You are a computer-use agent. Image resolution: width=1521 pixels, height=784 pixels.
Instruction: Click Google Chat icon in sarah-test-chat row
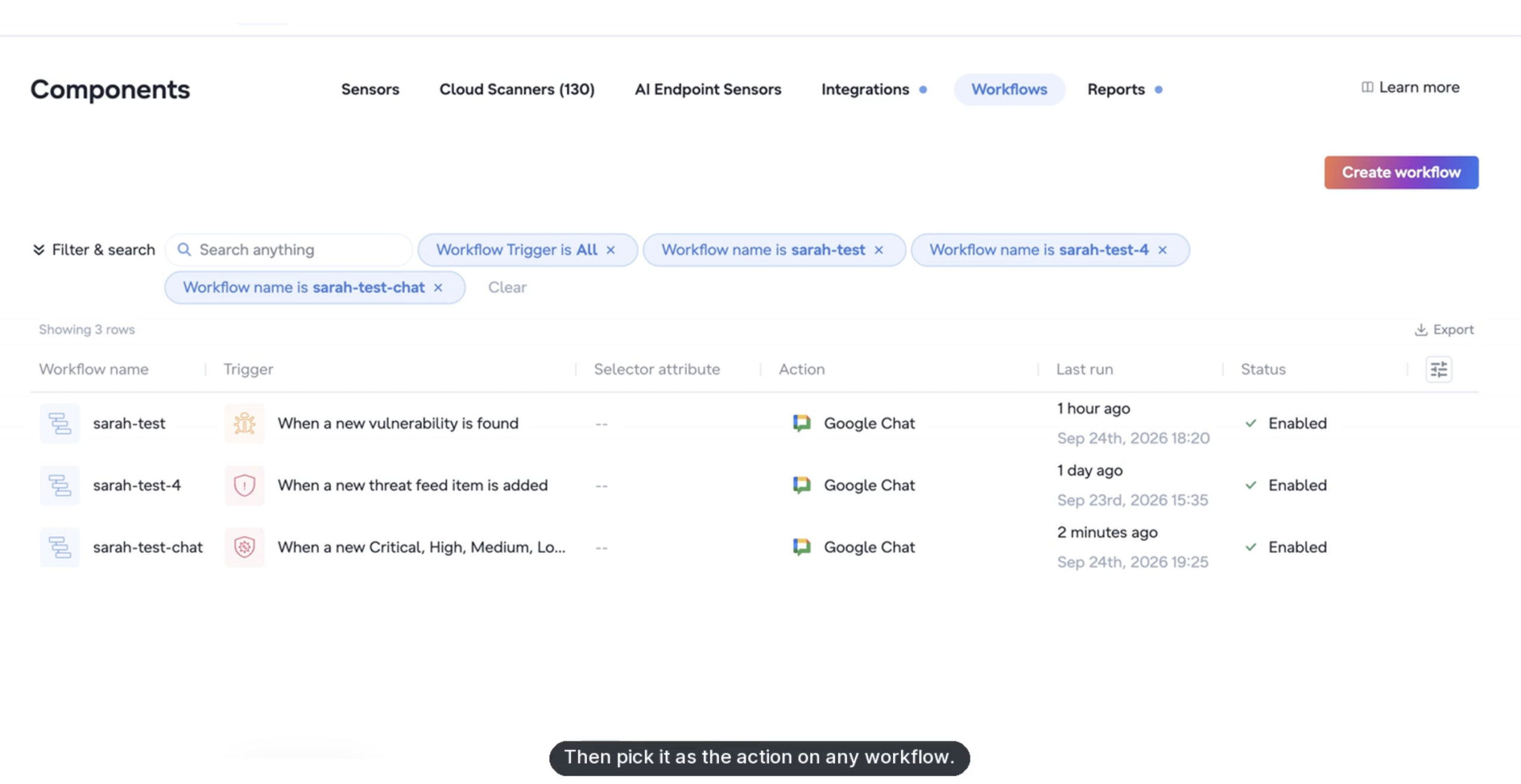[801, 546]
